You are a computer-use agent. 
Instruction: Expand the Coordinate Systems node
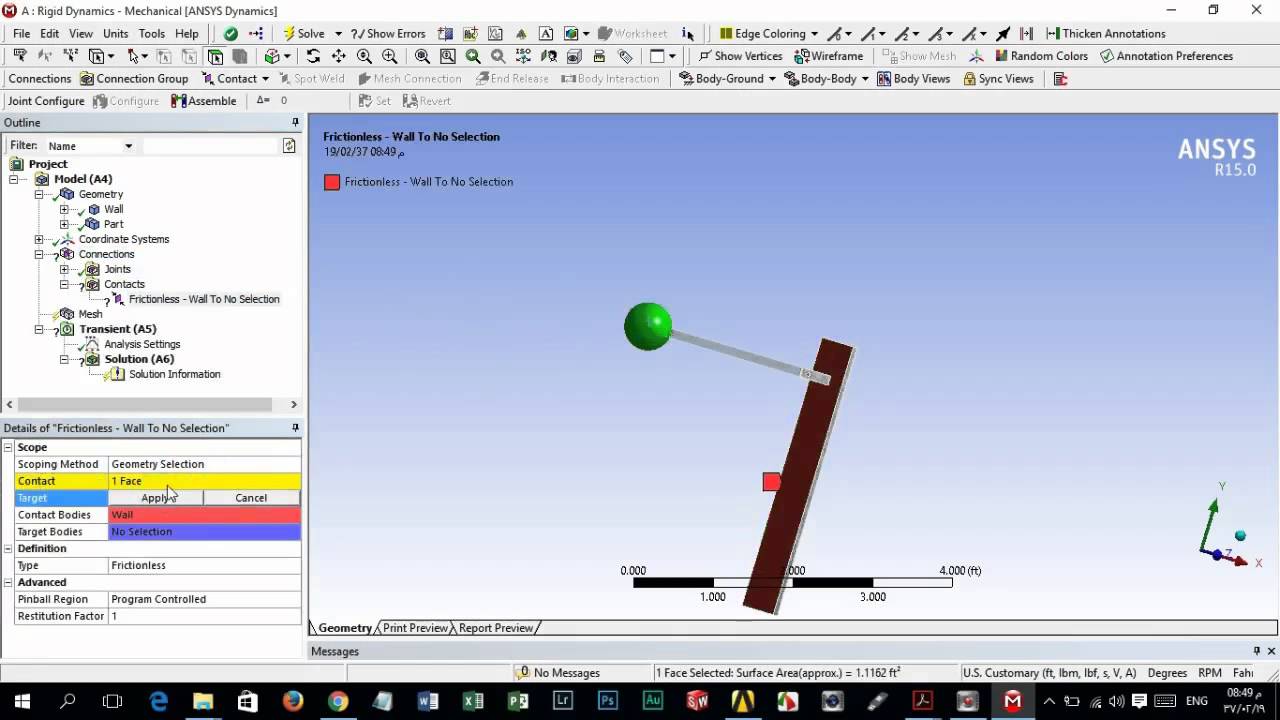pos(39,239)
